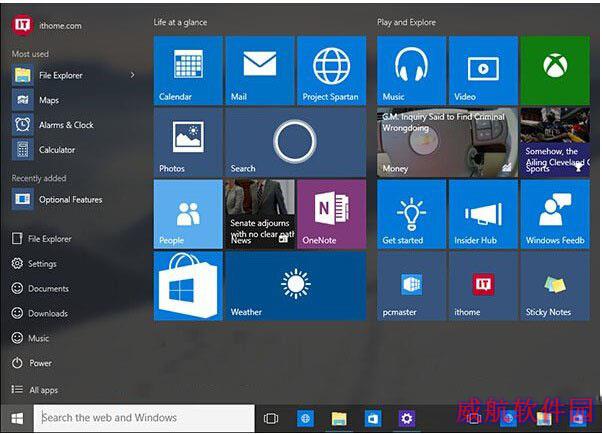Launch the ithome tile

(x=483, y=286)
